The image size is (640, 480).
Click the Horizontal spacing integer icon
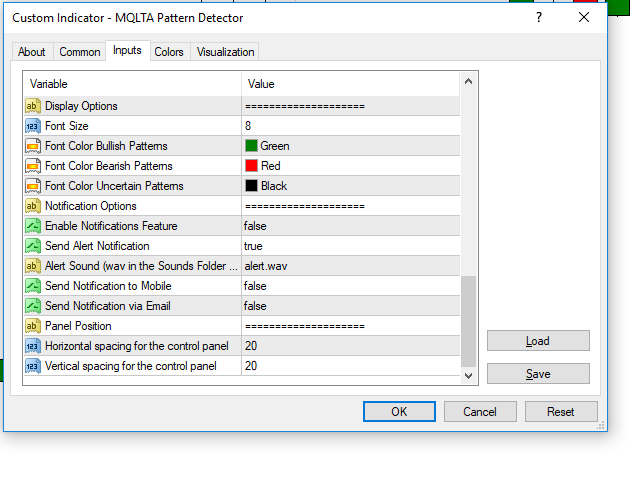click(x=33, y=346)
